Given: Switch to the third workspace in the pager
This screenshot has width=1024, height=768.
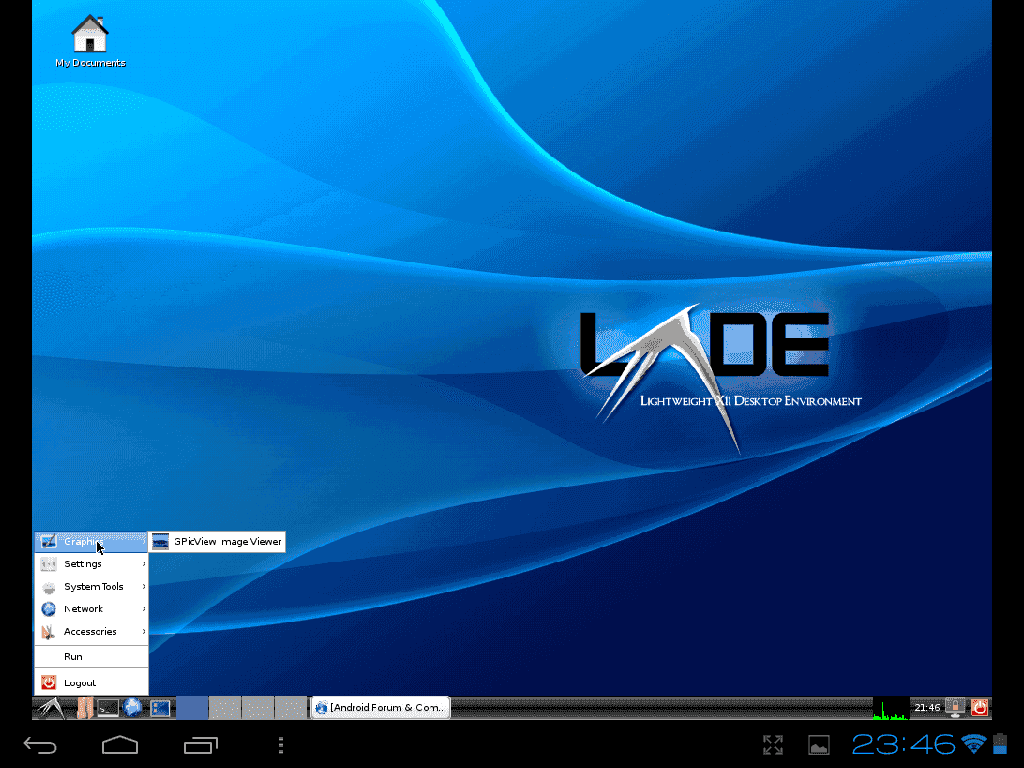Looking at the screenshot, I should [x=258, y=708].
